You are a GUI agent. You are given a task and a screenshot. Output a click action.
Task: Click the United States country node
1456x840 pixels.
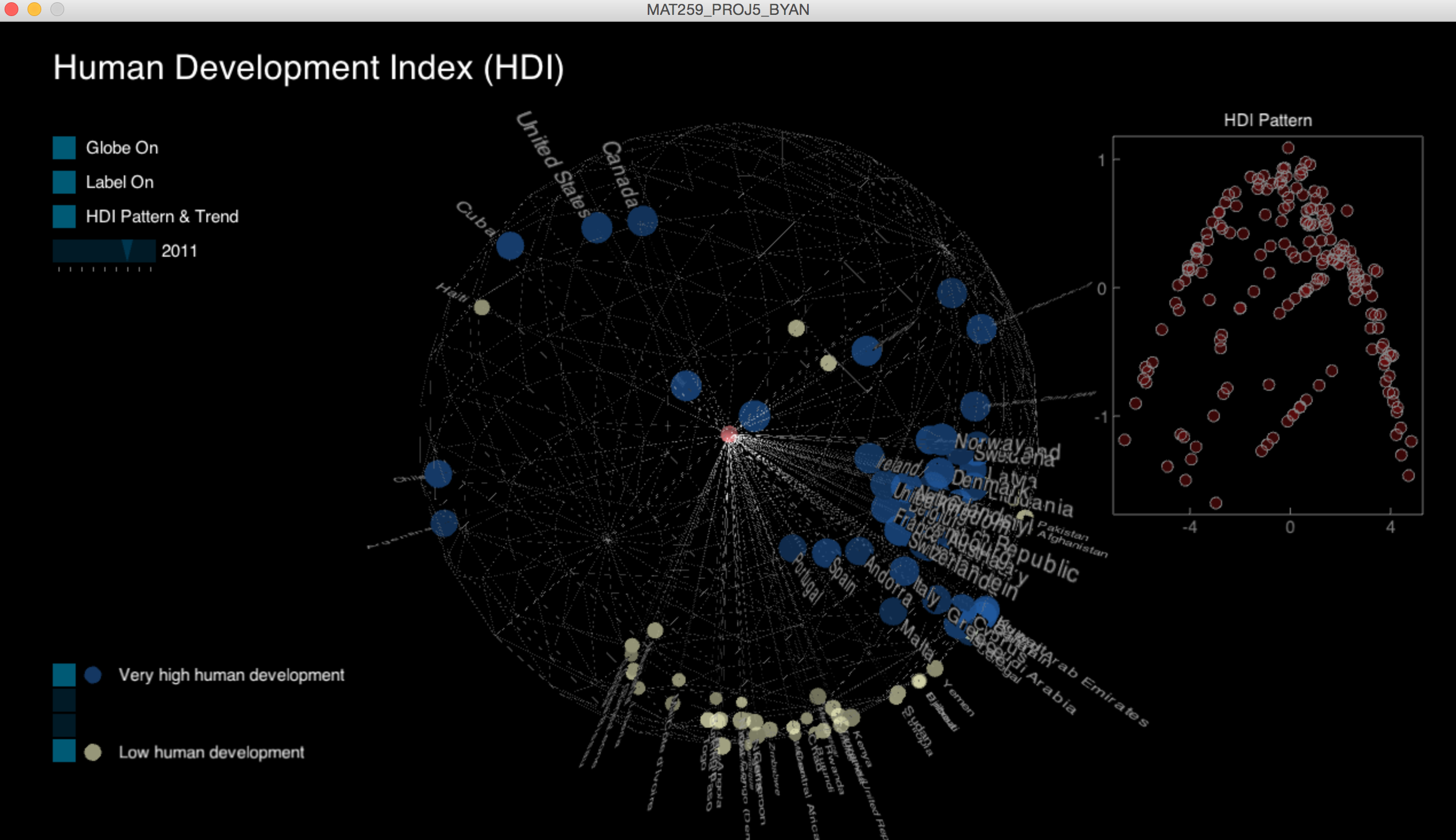[597, 227]
